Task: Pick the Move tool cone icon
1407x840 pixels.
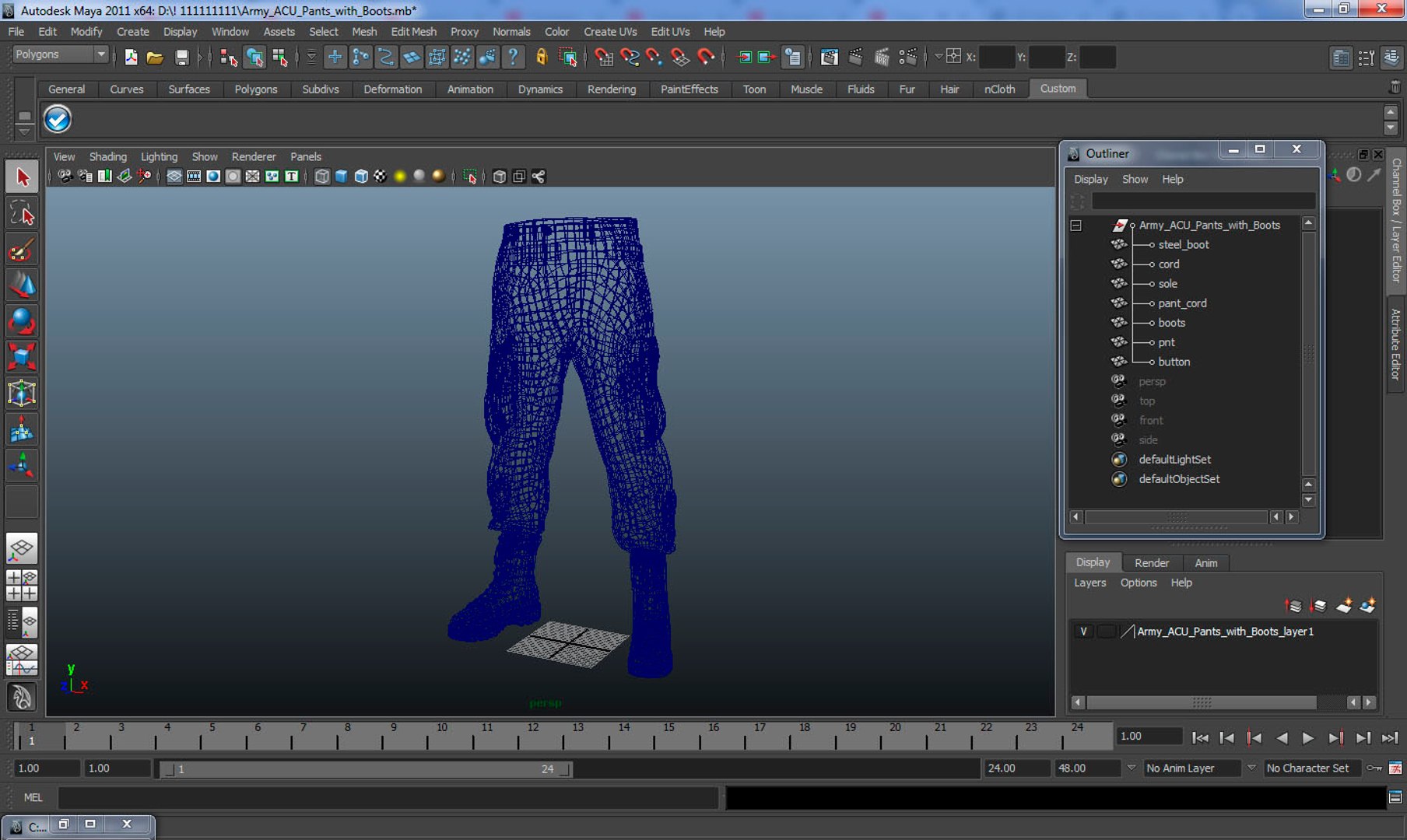Action: pyautogui.click(x=22, y=285)
